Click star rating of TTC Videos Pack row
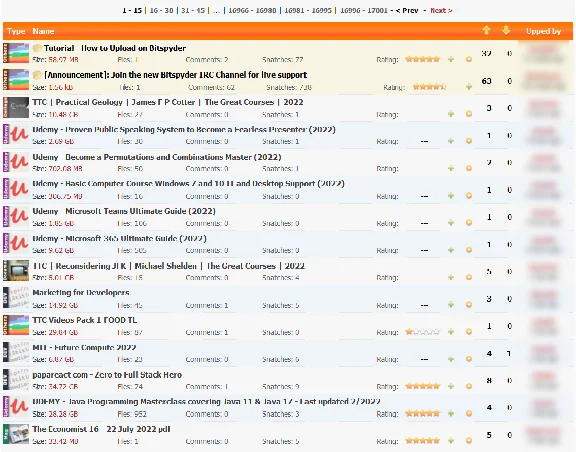576x452 pixels. (x=422, y=332)
